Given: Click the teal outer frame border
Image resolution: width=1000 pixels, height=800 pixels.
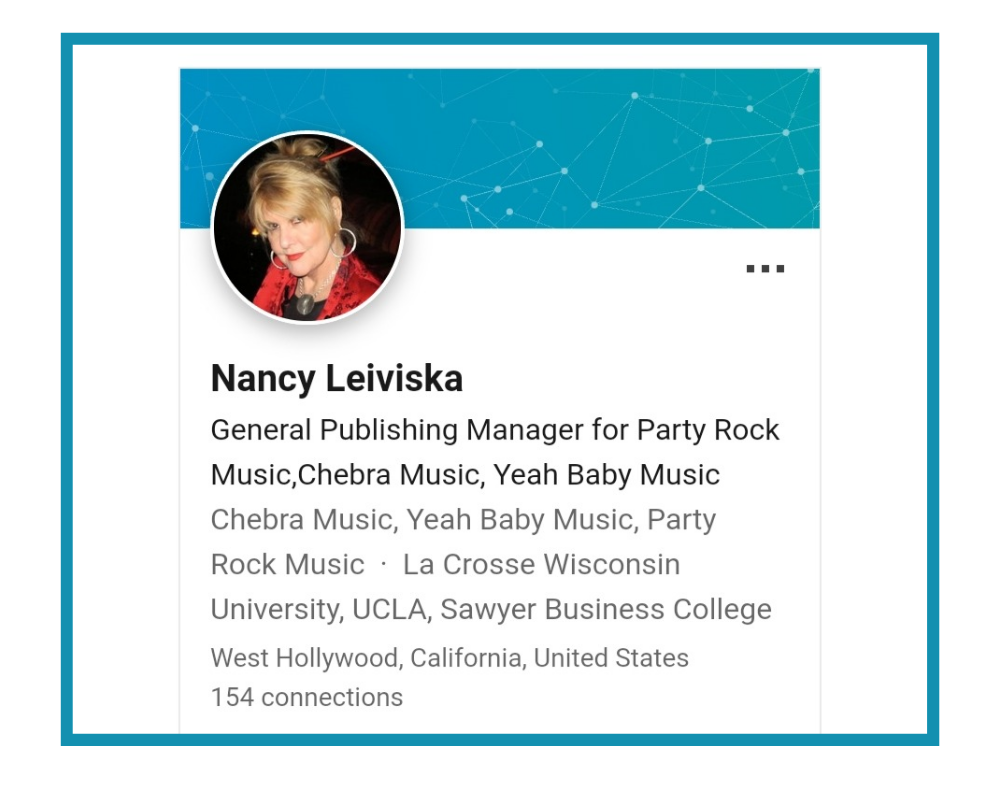Looking at the screenshot, I should [499, 39].
